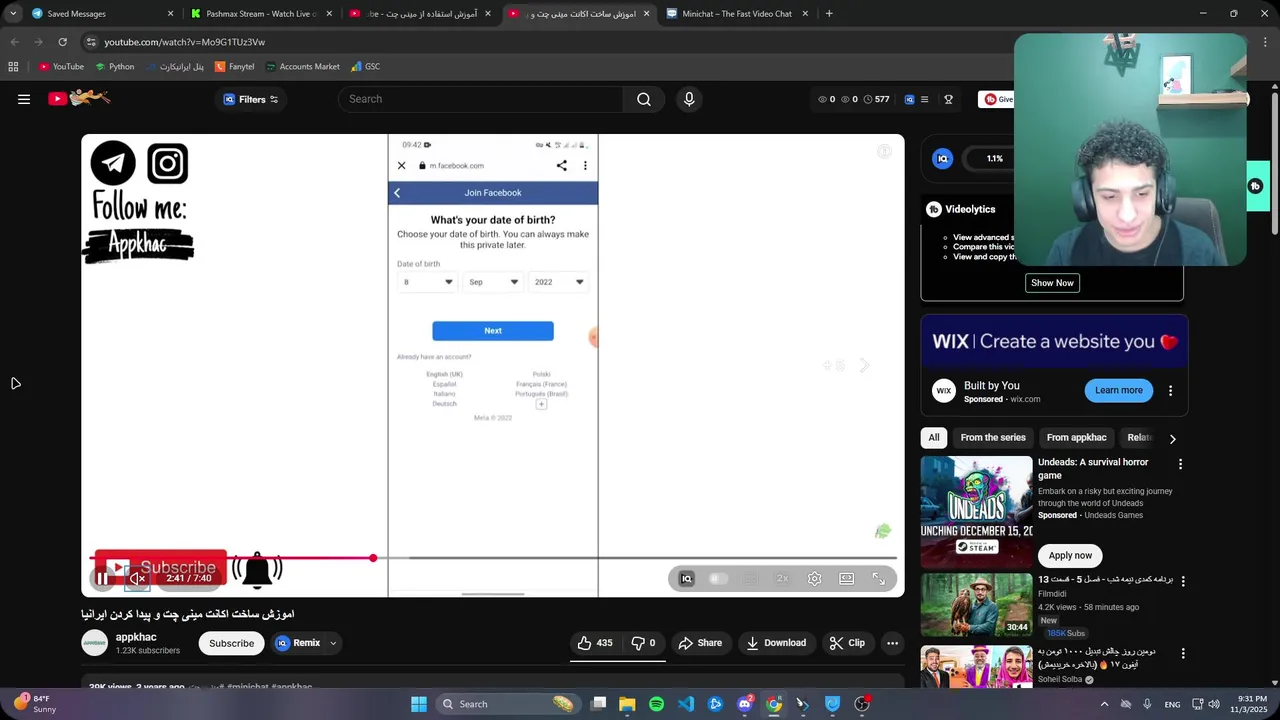Show more filter chips with the arrow
The image size is (1280, 720).
1172,438
